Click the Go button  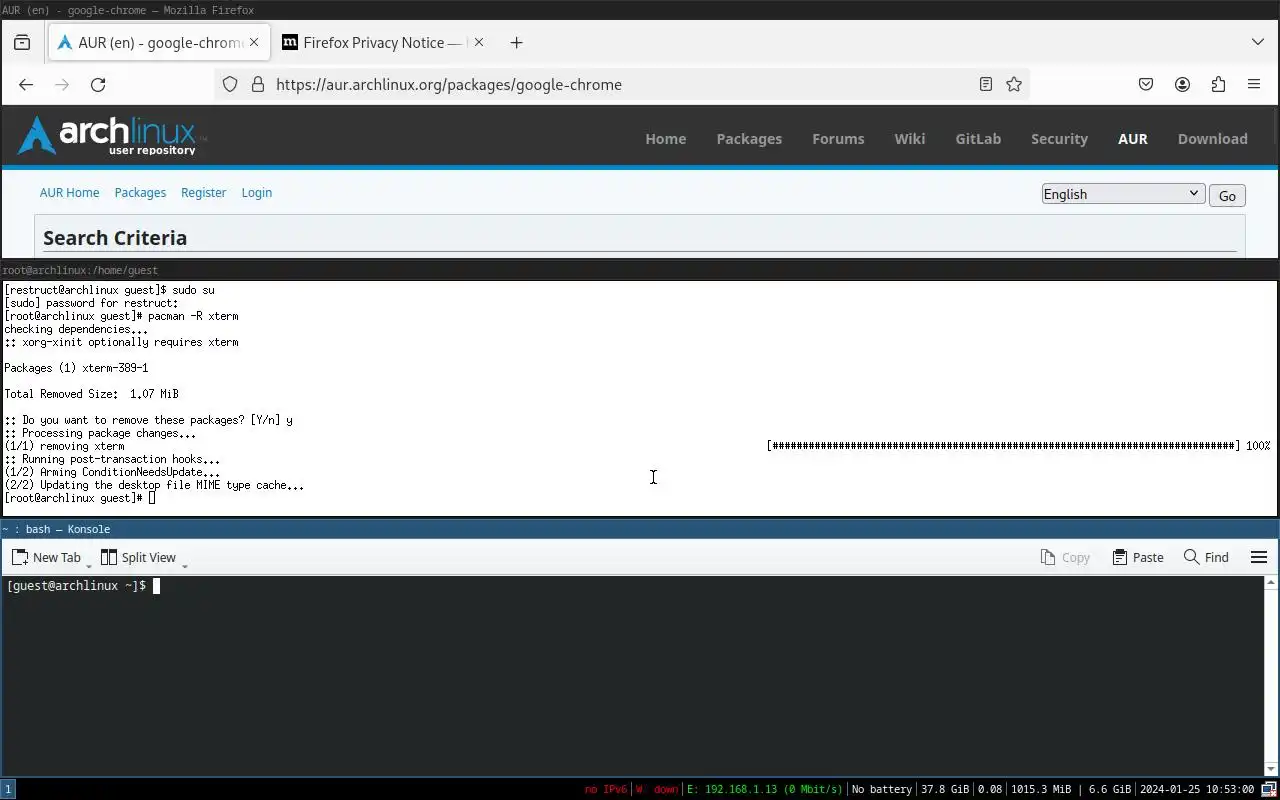click(x=1227, y=196)
